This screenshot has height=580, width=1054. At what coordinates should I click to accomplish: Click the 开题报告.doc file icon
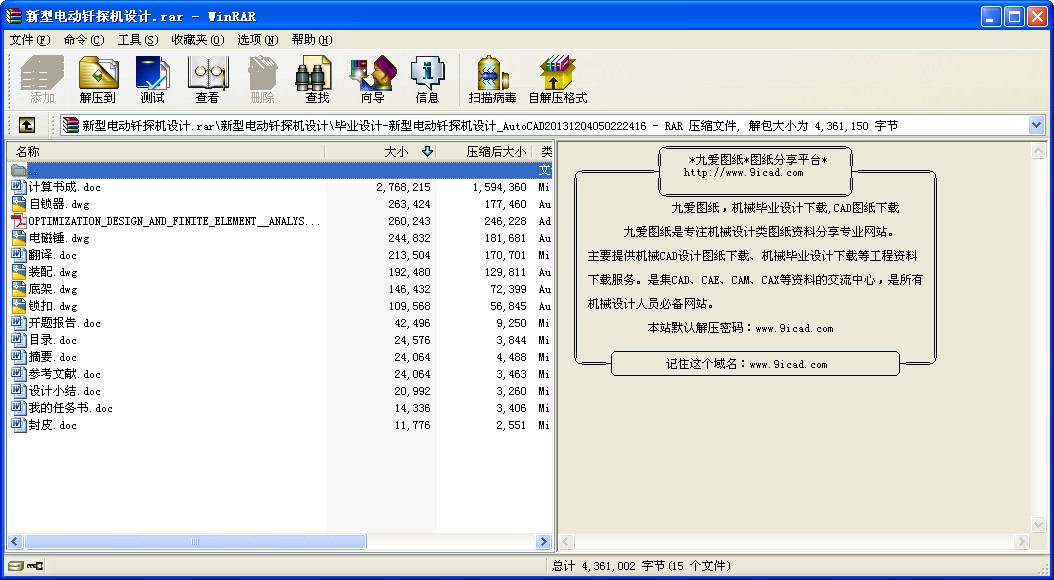tap(19, 323)
